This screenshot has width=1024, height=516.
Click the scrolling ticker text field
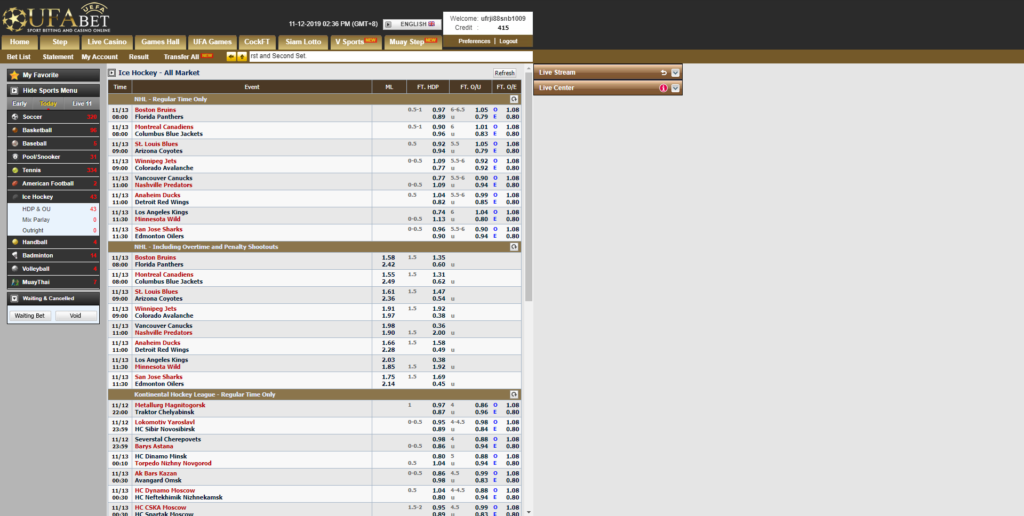[x=391, y=56]
